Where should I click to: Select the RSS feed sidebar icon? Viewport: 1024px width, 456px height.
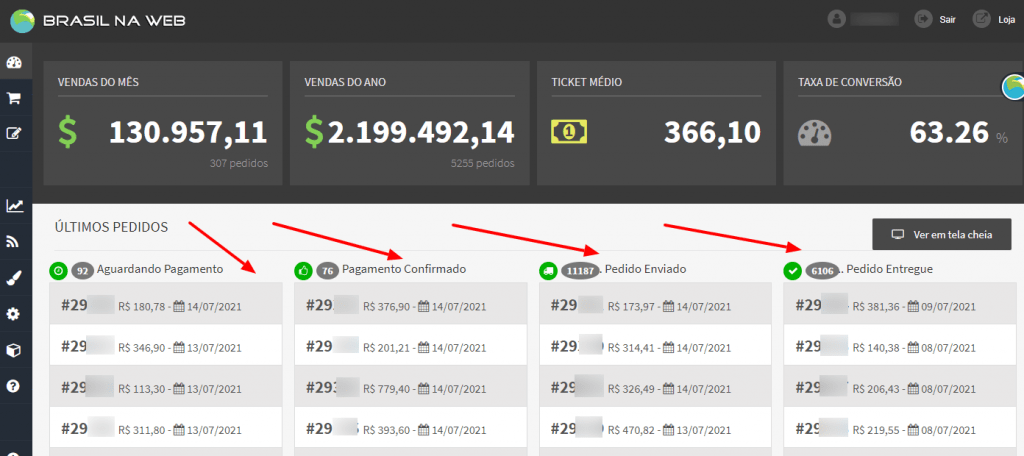pyautogui.click(x=15, y=241)
